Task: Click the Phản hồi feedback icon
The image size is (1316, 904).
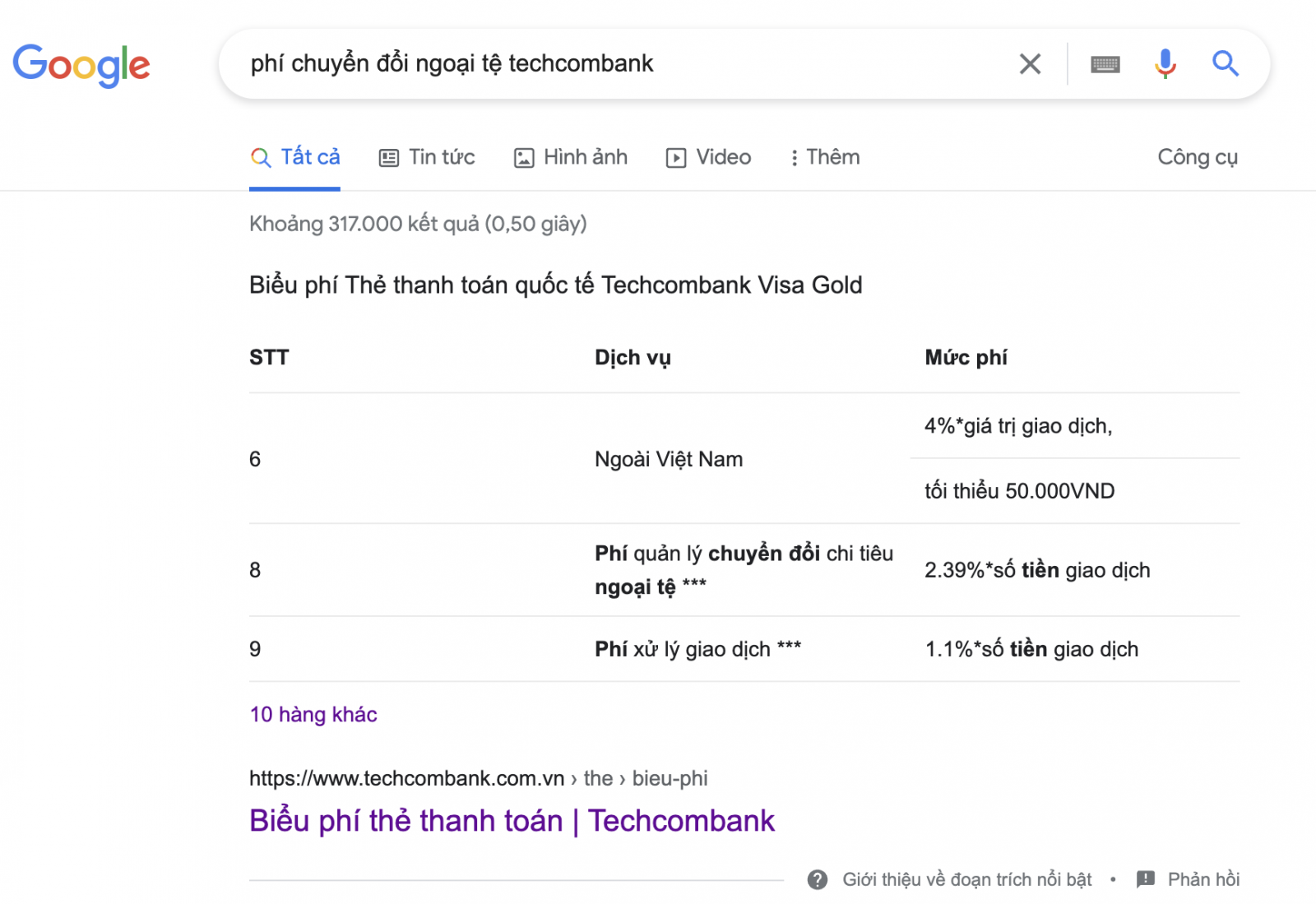Action: click(1146, 879)
